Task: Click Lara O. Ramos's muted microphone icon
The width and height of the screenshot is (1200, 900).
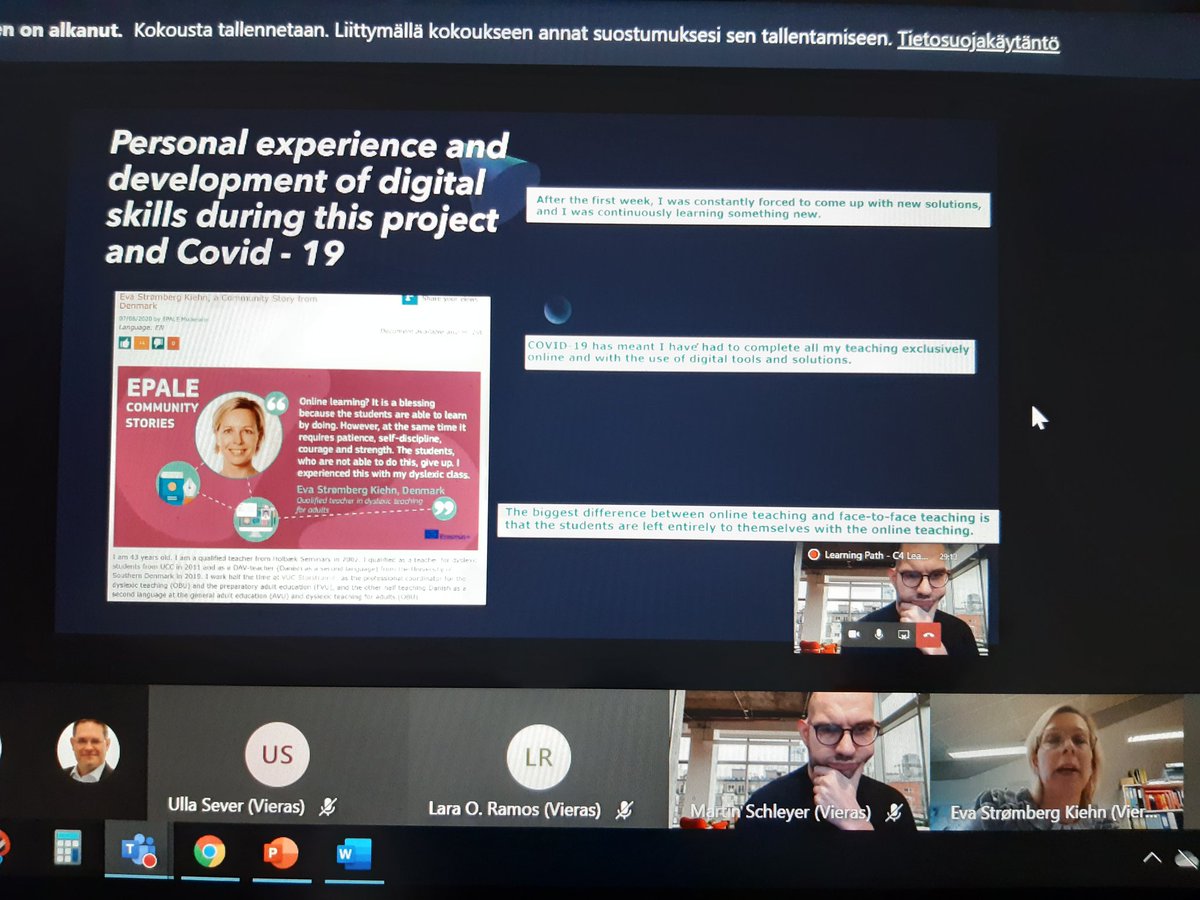Action: click(x=625, y=810)
